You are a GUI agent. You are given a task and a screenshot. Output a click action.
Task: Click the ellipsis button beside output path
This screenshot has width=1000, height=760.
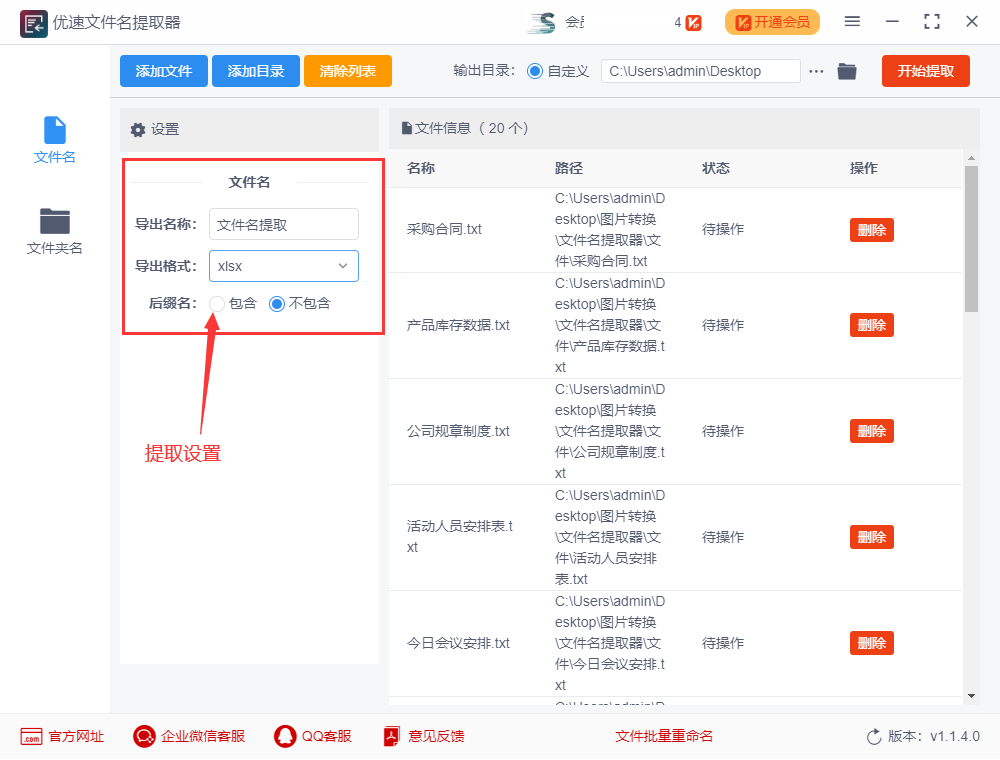[816, 71]
